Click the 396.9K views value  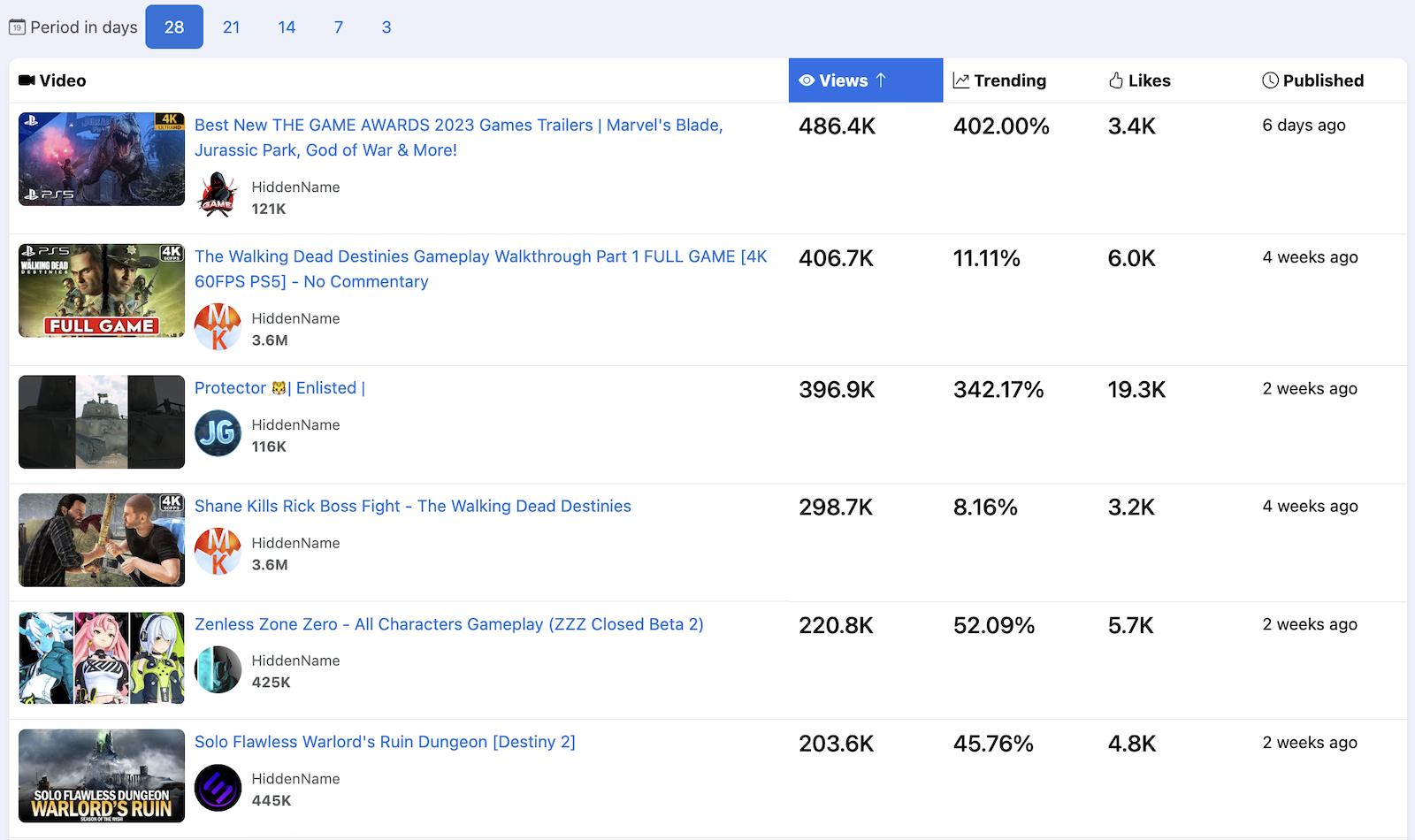837,390
